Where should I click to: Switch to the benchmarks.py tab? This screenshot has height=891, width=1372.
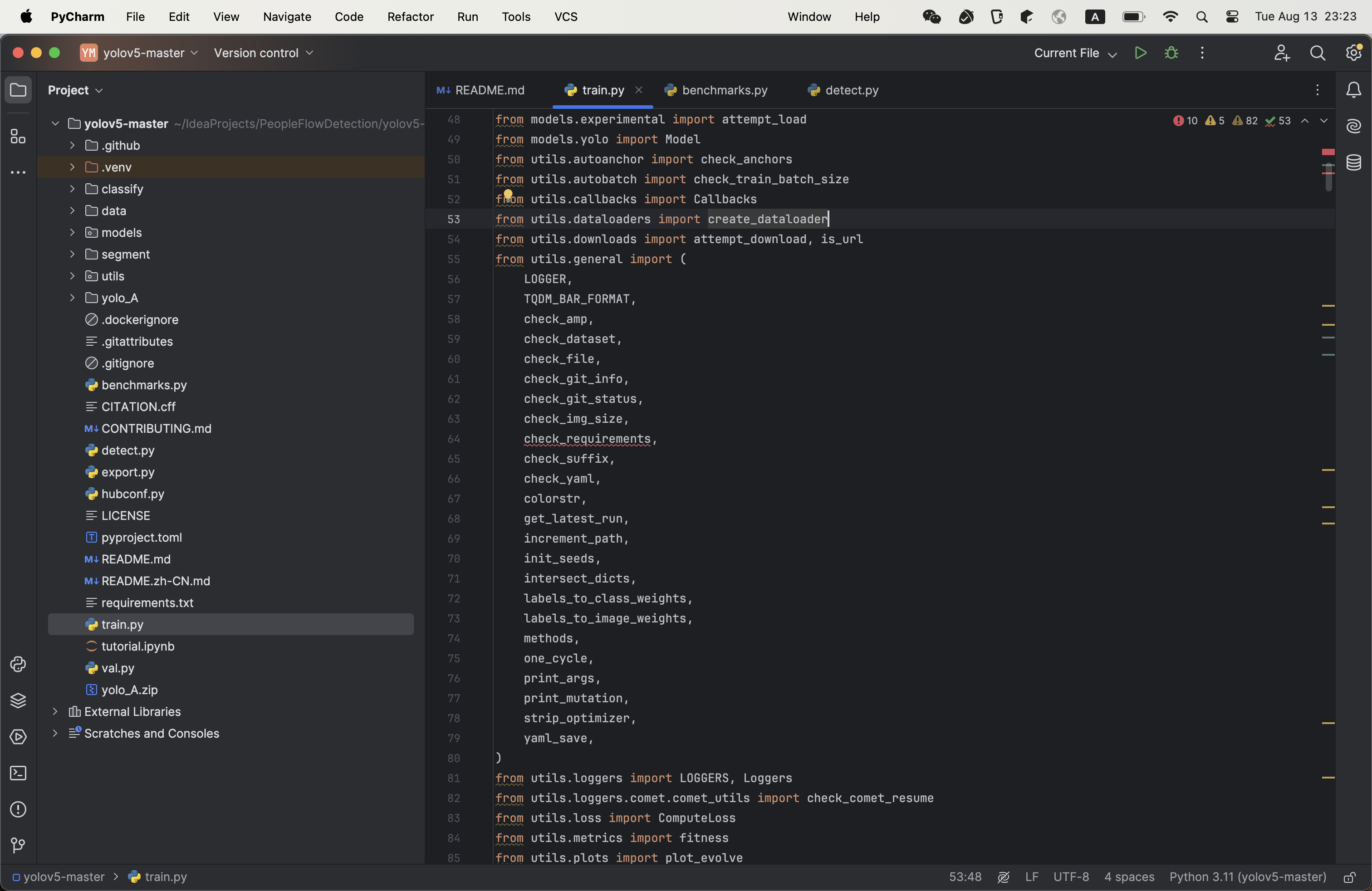pyautogui.click(x=716, y=90)
